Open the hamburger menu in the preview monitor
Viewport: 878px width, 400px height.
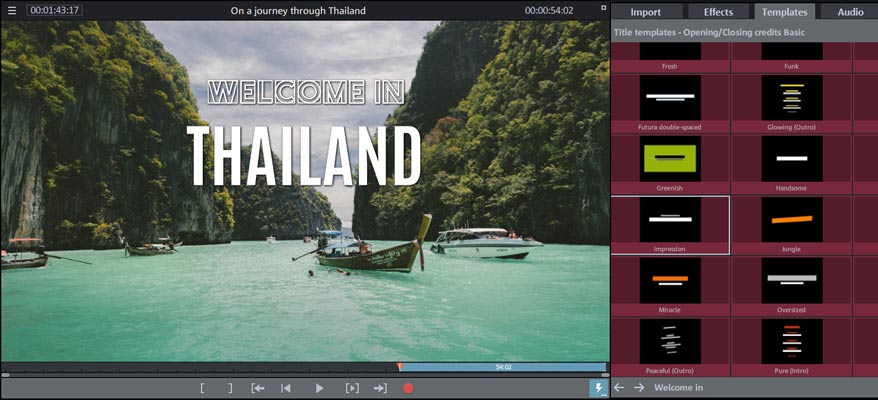tap(12, 11)
